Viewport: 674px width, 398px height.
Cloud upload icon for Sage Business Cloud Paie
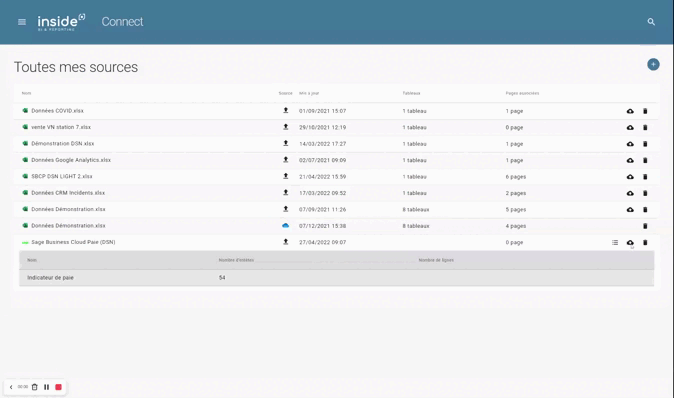tap(630, 242)
